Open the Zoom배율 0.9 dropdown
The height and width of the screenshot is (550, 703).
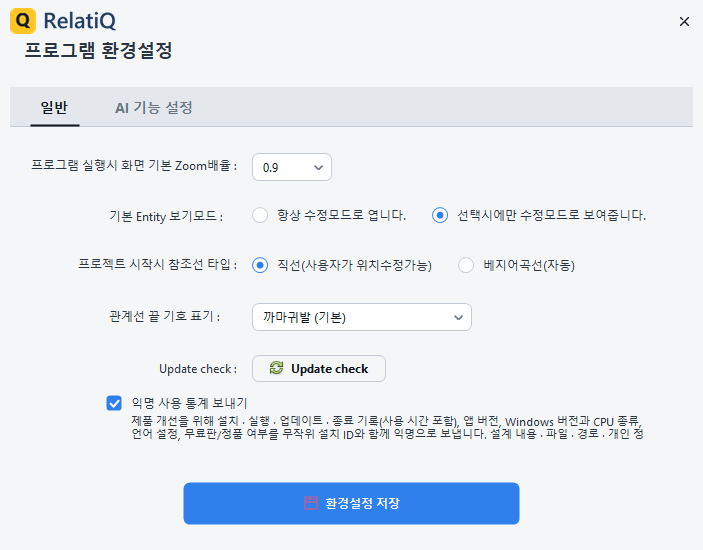[x=292, y=167]
